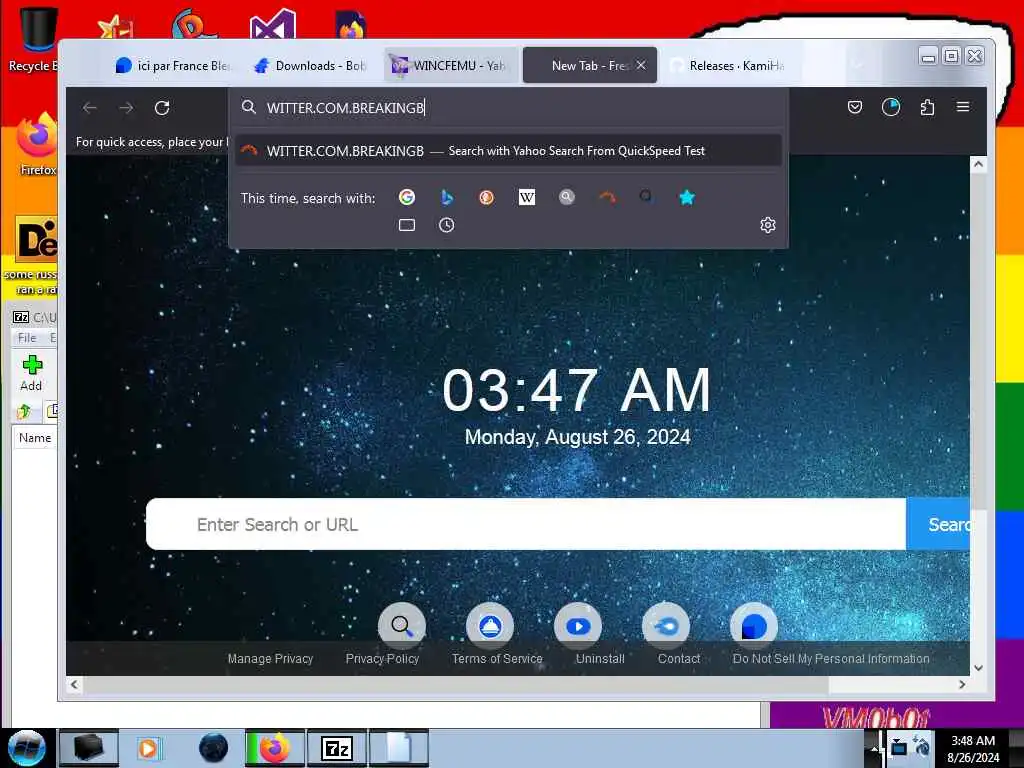Click the Name column header in 7-Zip

(35, 438)
